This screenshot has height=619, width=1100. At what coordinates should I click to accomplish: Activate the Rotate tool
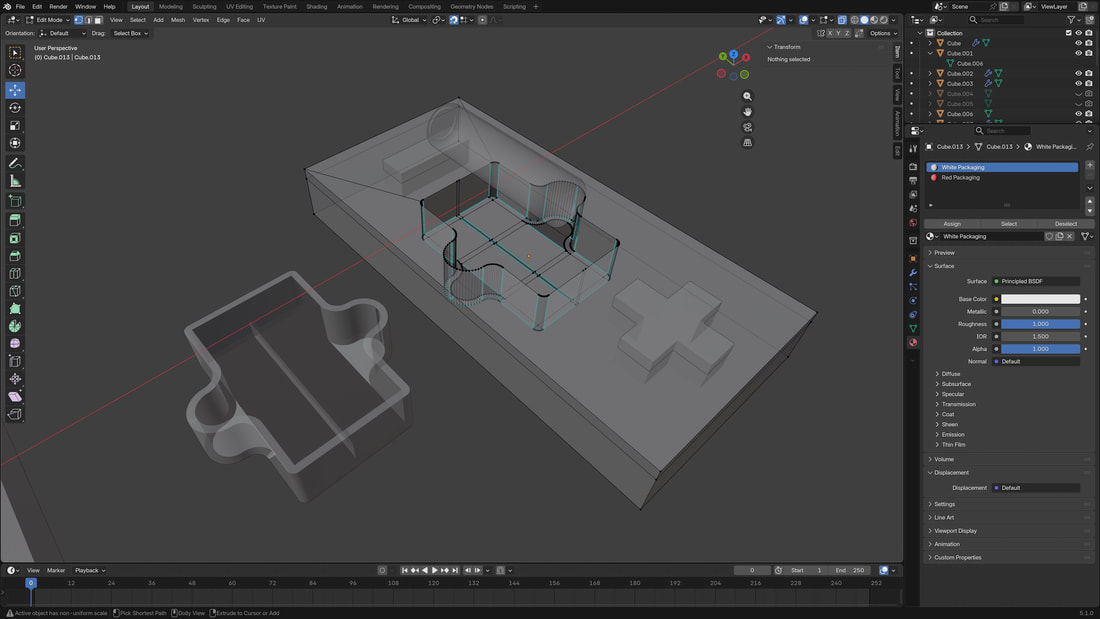click(15, 108)
